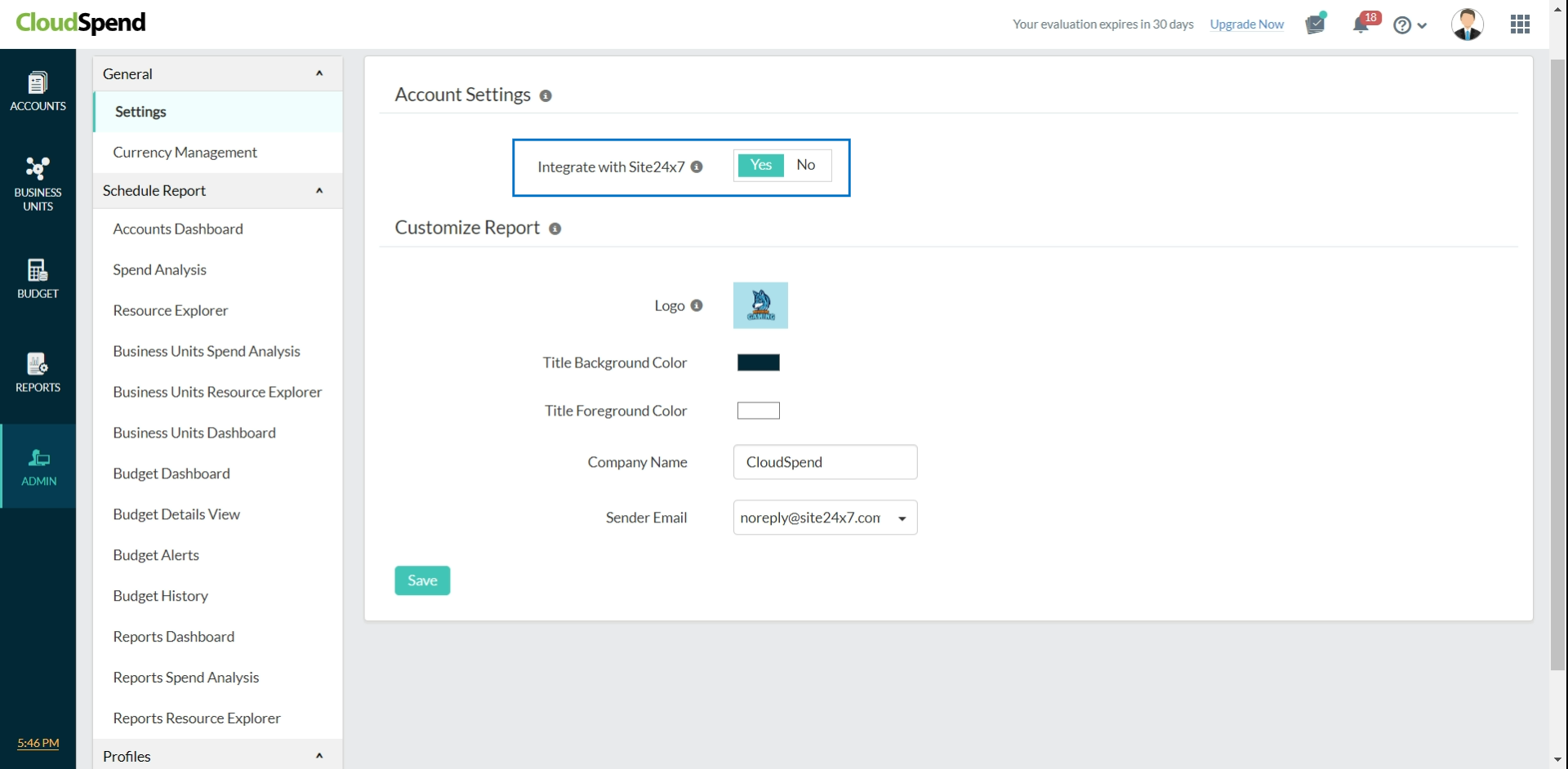The height and width of the screenshot is (769, 1568).
Task: Click the CloudSpend logo
Action: [81, 23]
